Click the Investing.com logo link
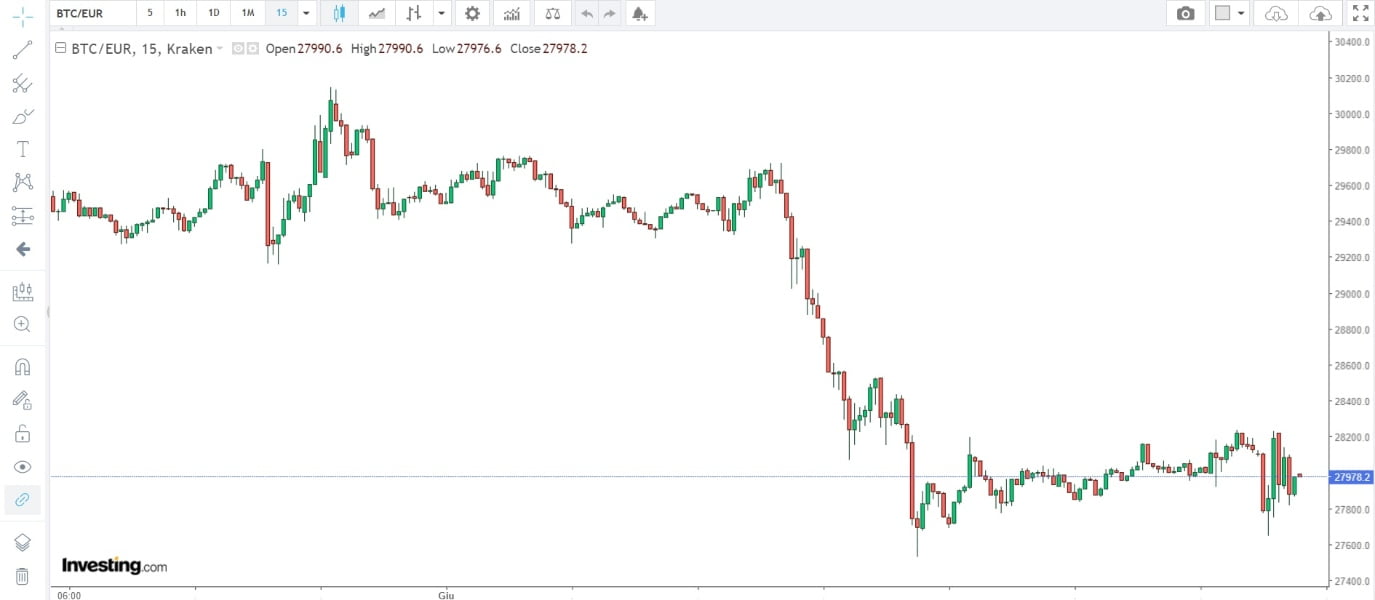Screen dimensions: 1375x600 (x=114, y=566)
